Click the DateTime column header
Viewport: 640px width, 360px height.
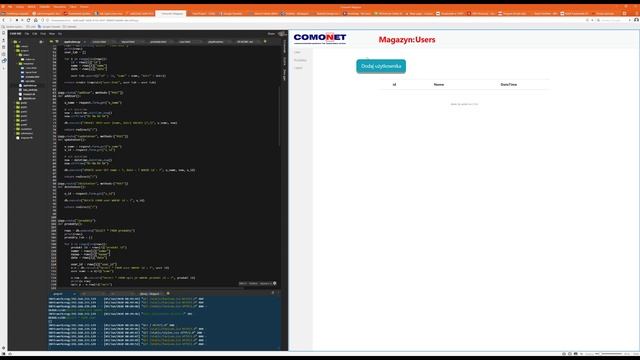[509, 84]
